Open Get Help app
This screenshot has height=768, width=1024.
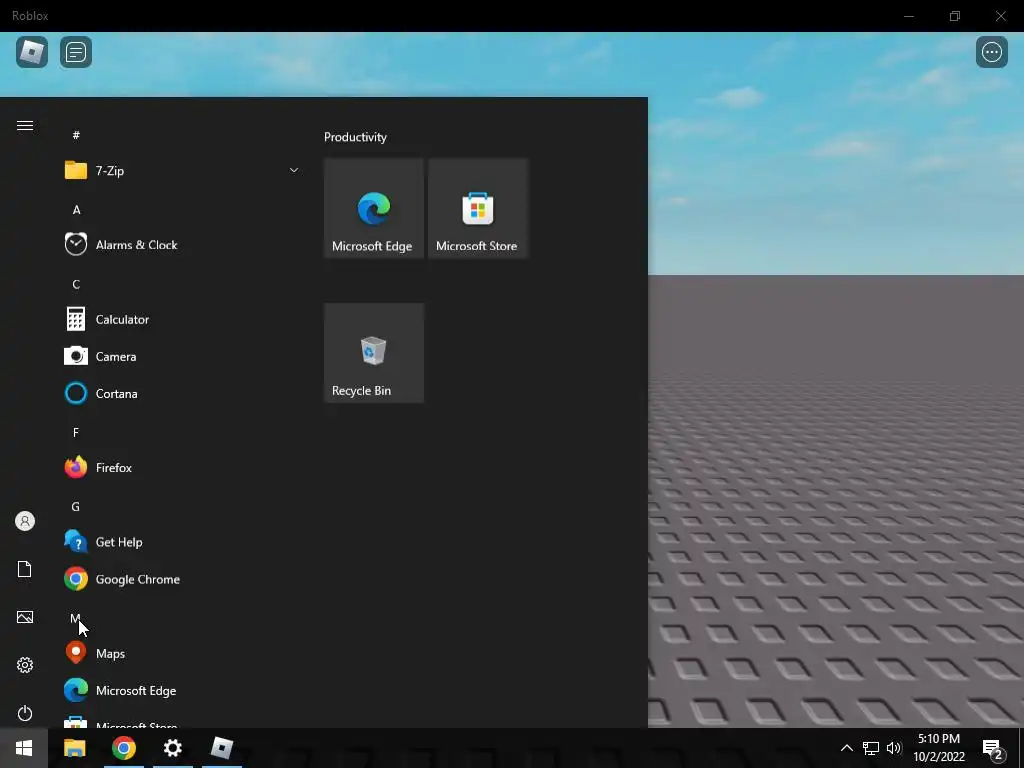(182, 542)
